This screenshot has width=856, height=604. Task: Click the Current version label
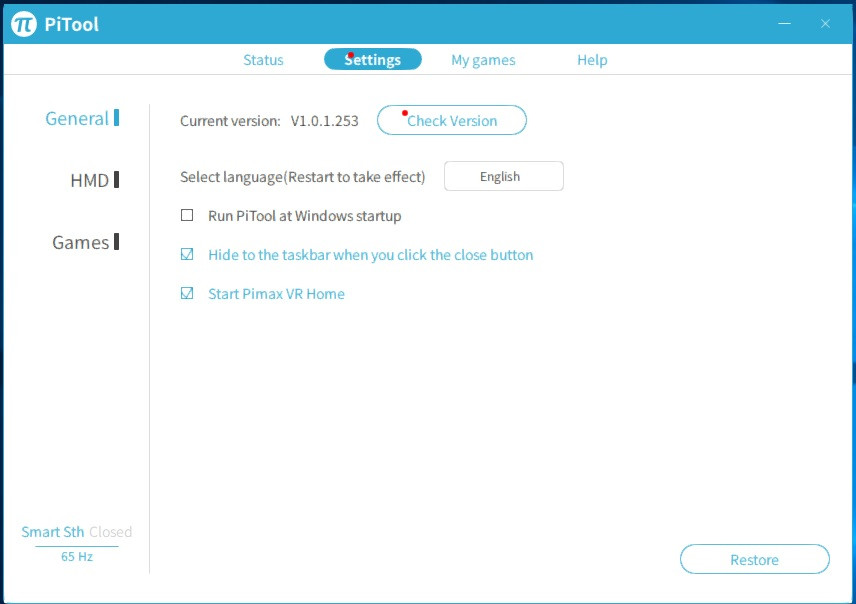click(x=230, y=121)
